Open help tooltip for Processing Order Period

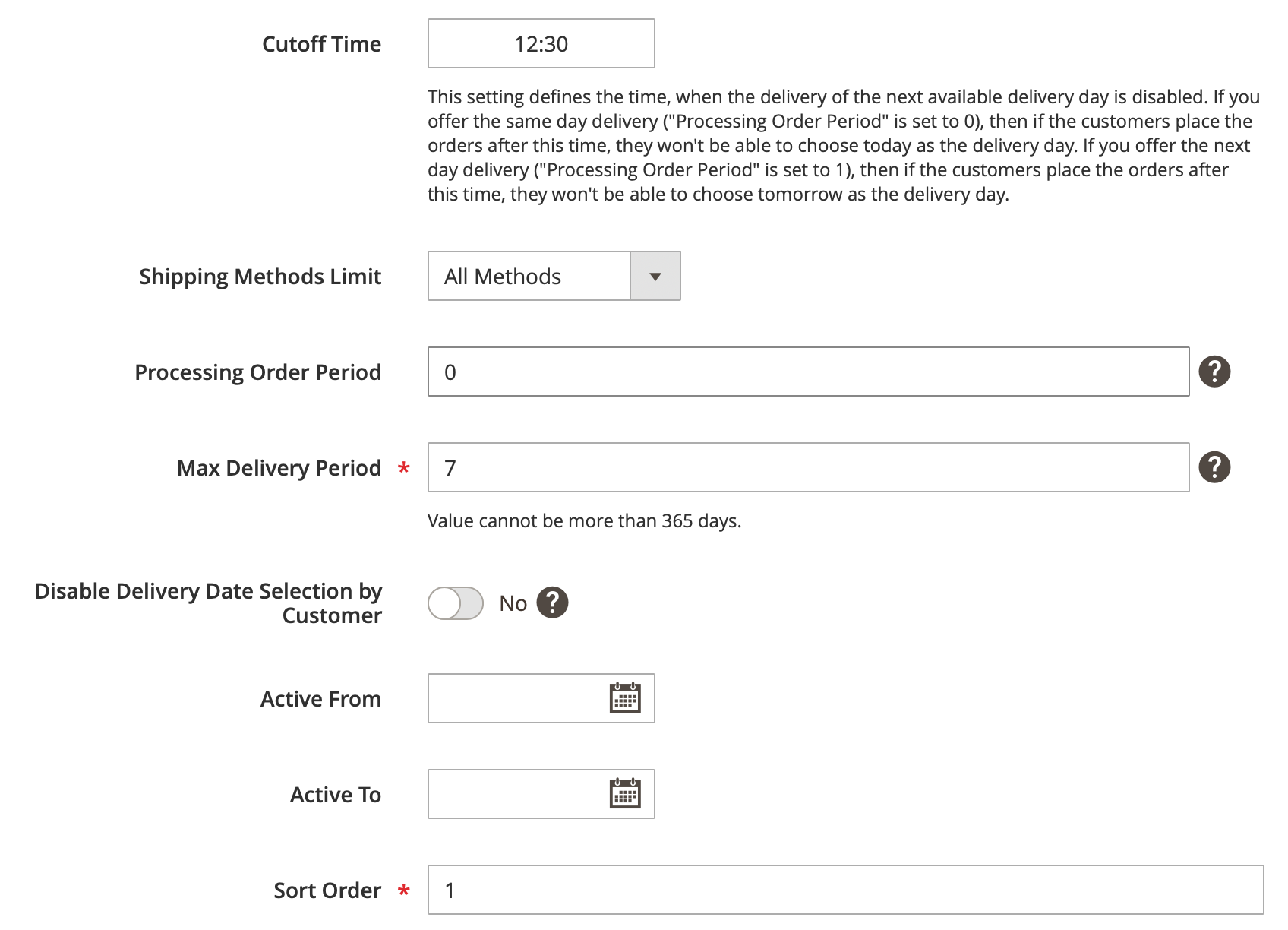[x=1214, y=372]
